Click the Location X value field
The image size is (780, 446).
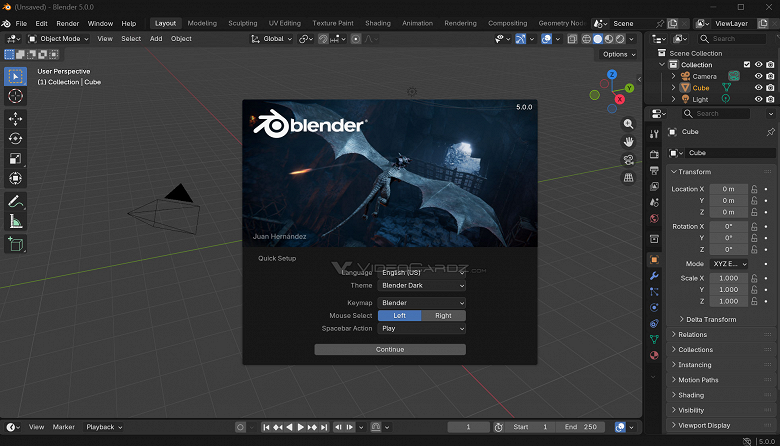click(728, 189)
